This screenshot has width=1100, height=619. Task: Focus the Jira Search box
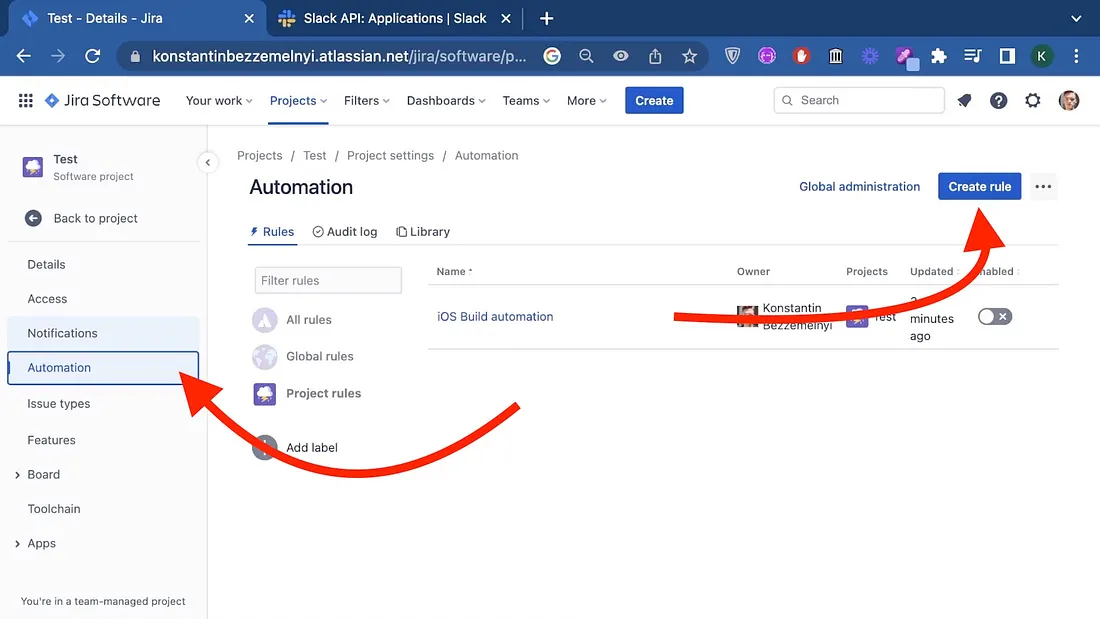point(859,100)
